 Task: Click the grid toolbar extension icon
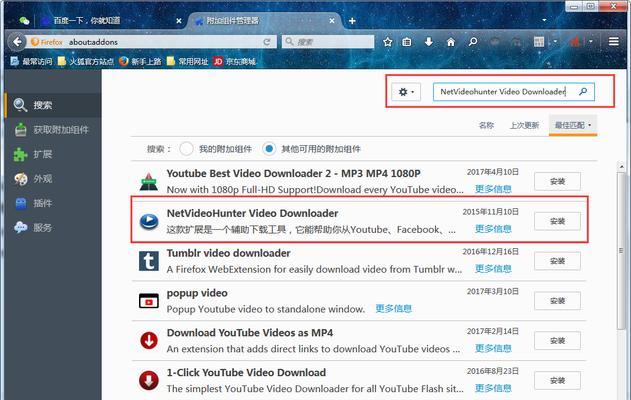coord(539,41)
